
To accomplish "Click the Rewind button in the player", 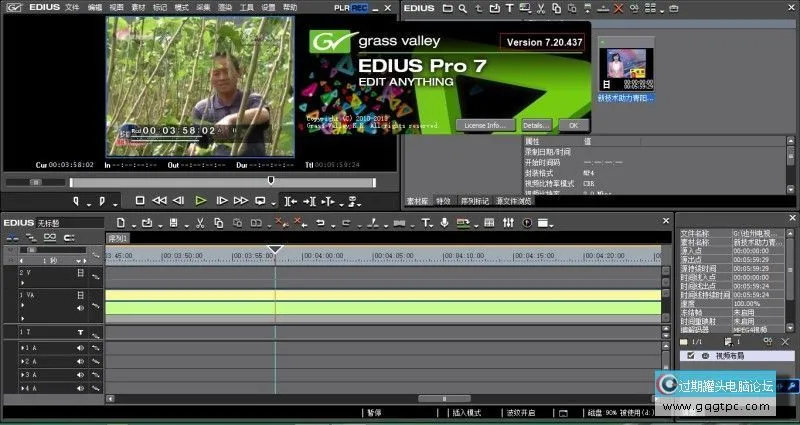I will click(x=159, y=201).
